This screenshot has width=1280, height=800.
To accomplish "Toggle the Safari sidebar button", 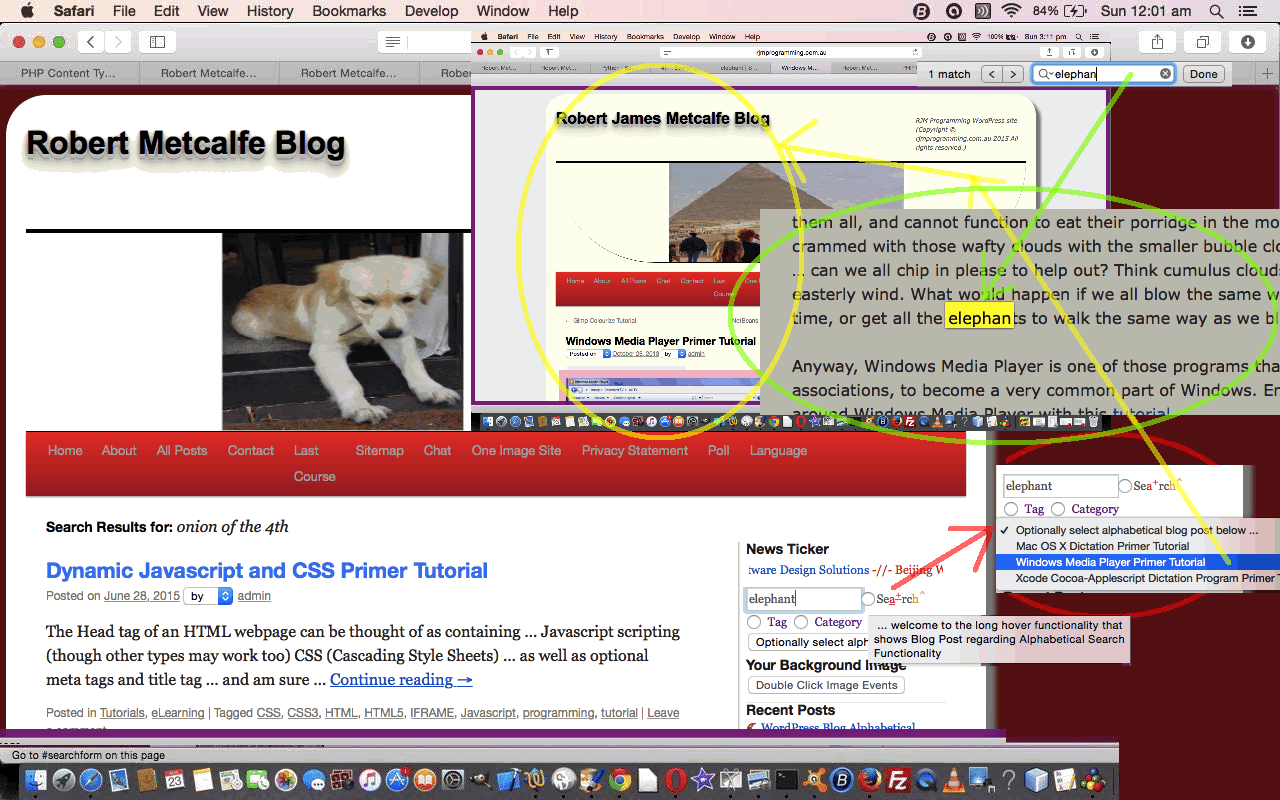I will pos(158,42).
